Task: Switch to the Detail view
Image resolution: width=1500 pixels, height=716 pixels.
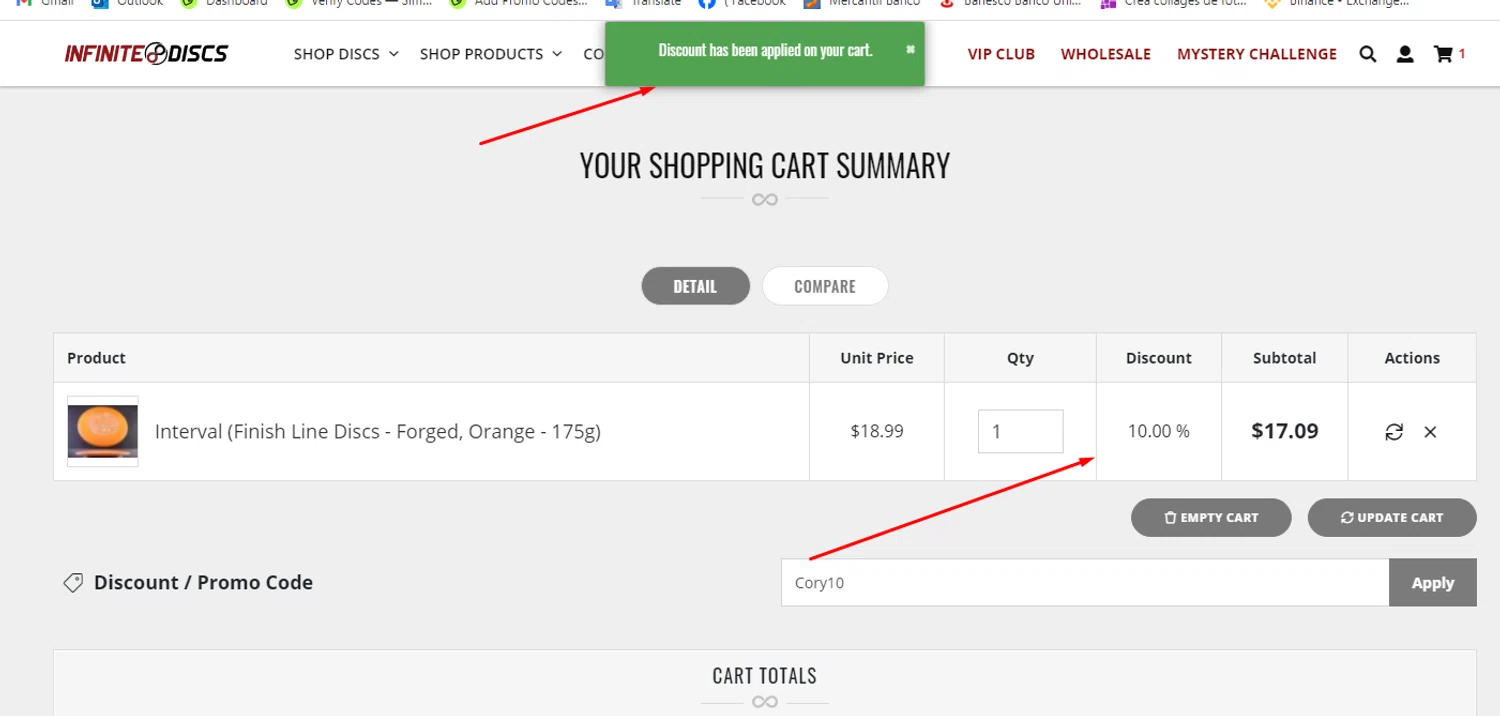Action: click(695, 286)
